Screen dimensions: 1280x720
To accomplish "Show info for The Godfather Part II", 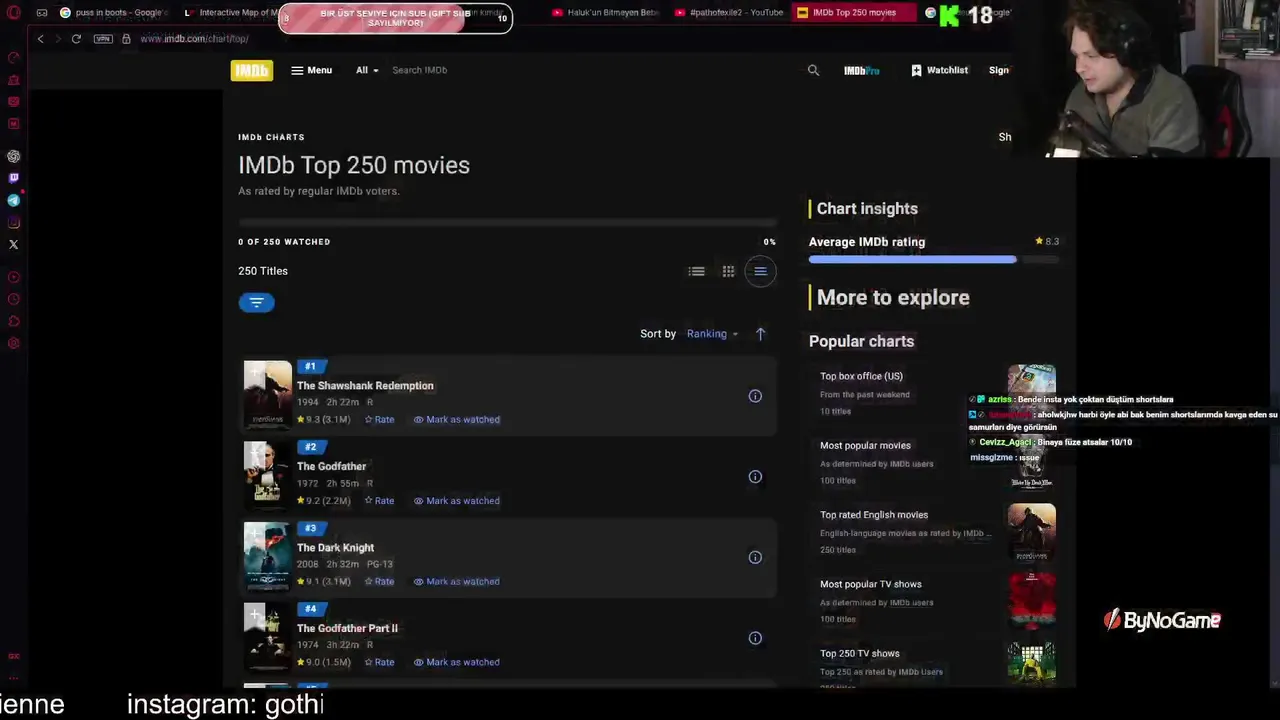I will tap(755, 638).
